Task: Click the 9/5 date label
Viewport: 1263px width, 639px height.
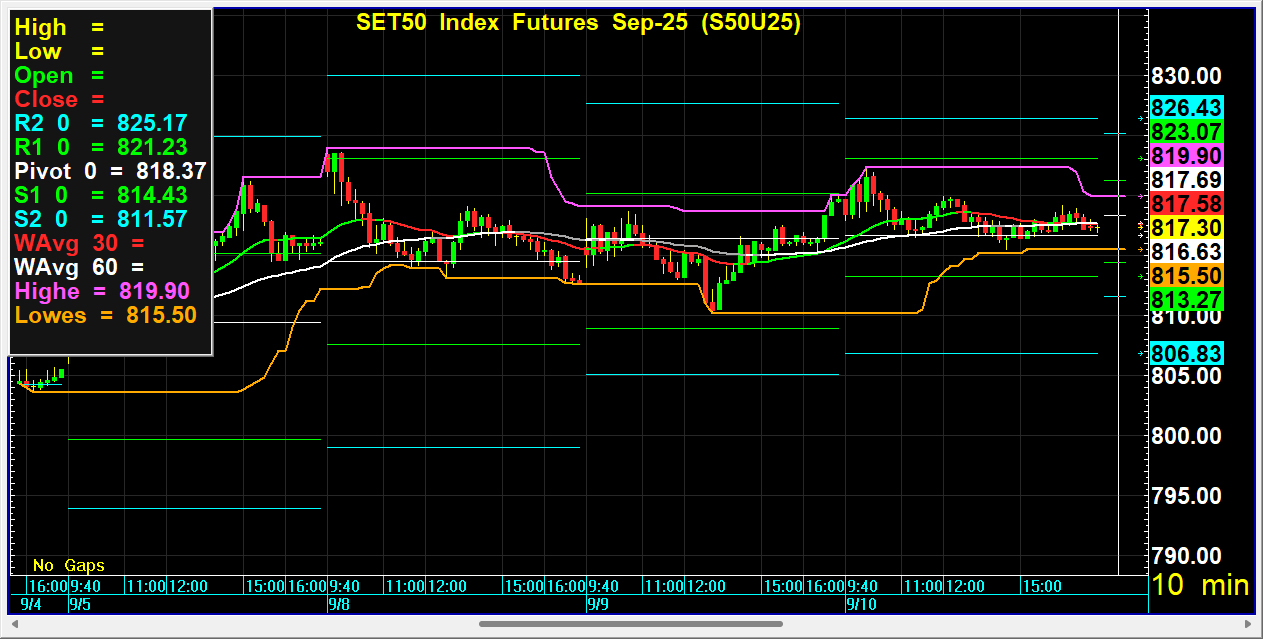Action: point(80,605)
